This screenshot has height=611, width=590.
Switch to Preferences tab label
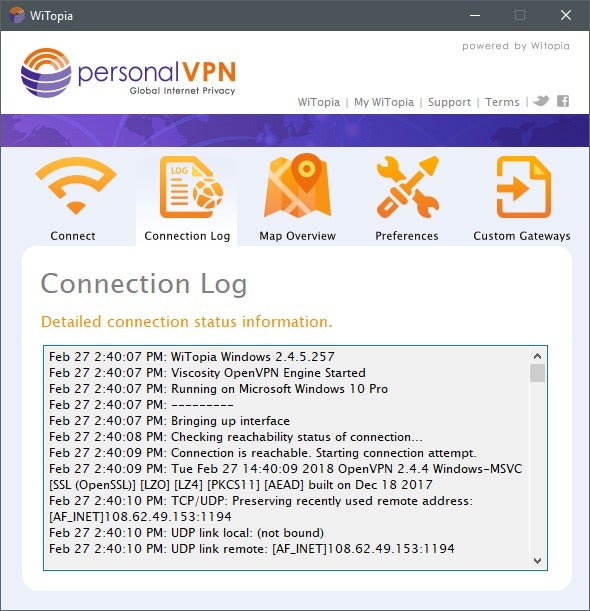(407, 236)
